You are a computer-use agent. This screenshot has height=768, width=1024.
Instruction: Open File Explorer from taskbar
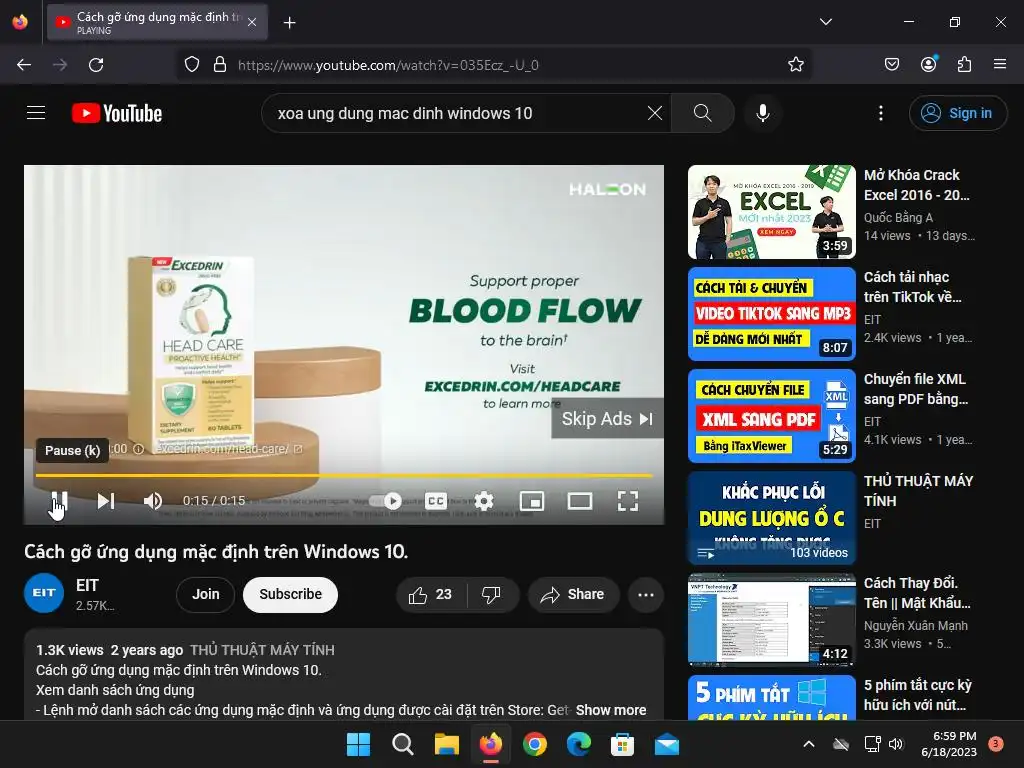click(447, 744)
